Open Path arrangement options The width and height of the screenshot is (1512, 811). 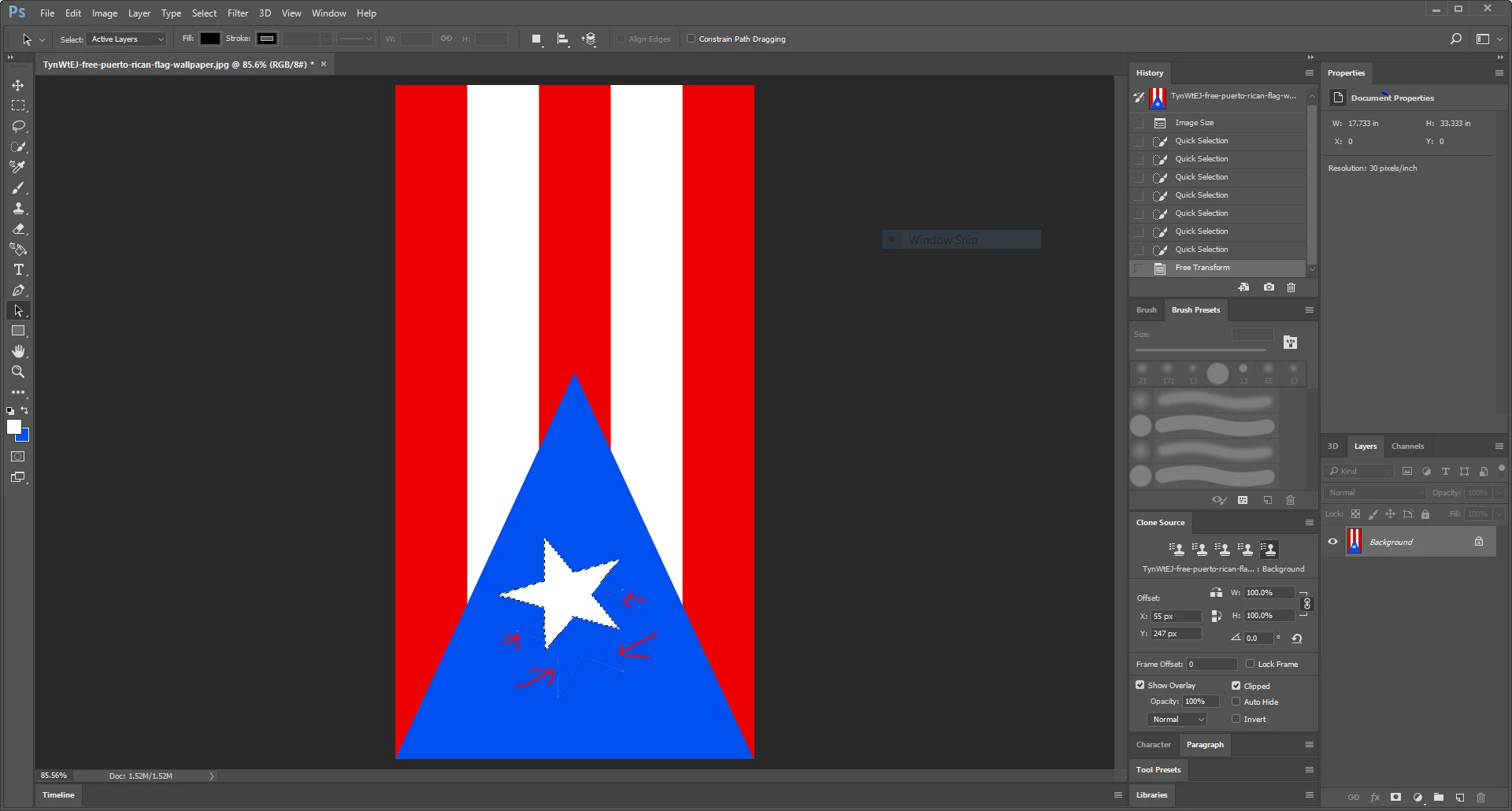pyautogui.click(x=589, y=39)
